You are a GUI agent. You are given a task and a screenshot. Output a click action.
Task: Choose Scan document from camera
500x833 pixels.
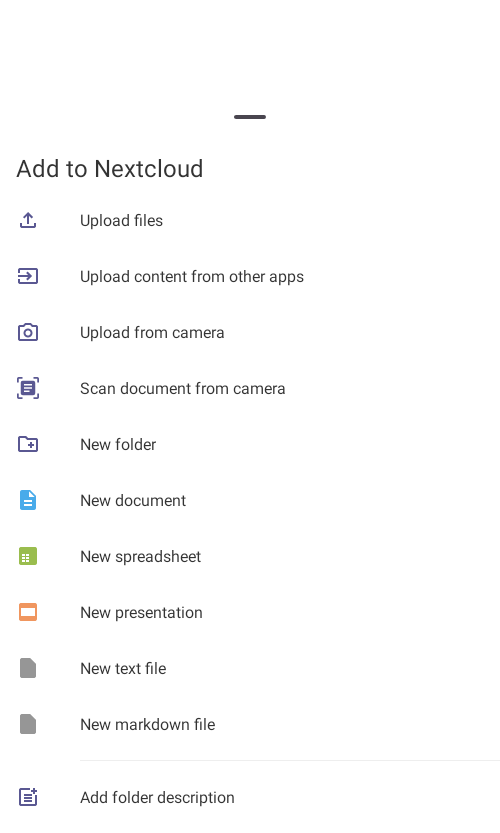(250, 388)
